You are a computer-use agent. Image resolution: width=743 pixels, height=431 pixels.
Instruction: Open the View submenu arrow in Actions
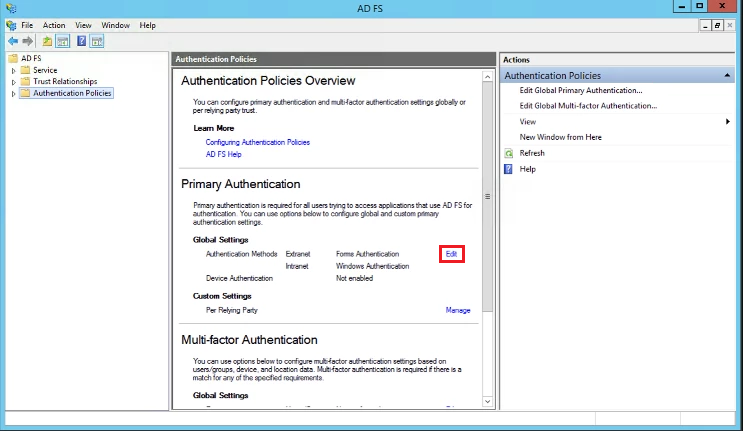pyautogui.click(x=727, y=122)
